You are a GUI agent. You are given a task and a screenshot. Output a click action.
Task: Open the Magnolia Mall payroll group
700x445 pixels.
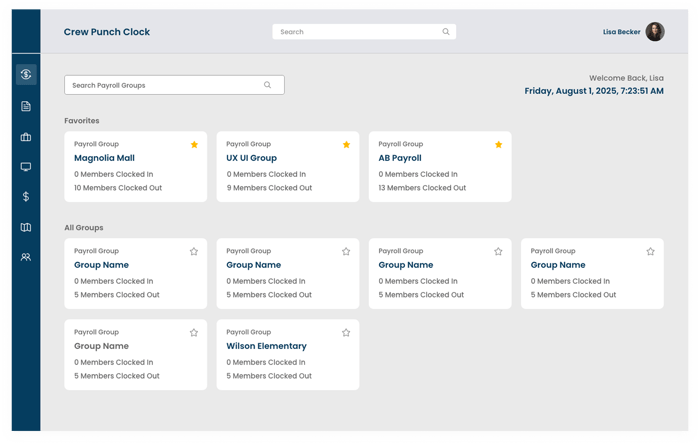point(104,158)
